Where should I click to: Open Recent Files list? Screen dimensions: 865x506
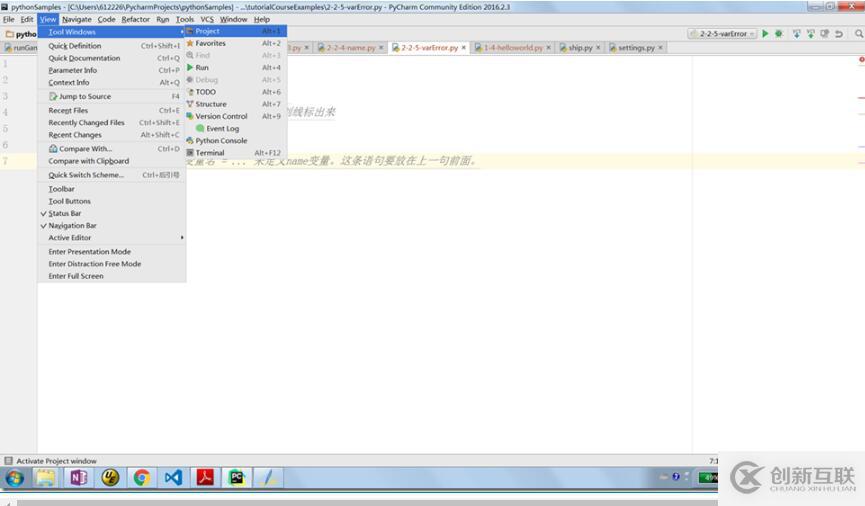pyautogui.click(x=111, y=110)
